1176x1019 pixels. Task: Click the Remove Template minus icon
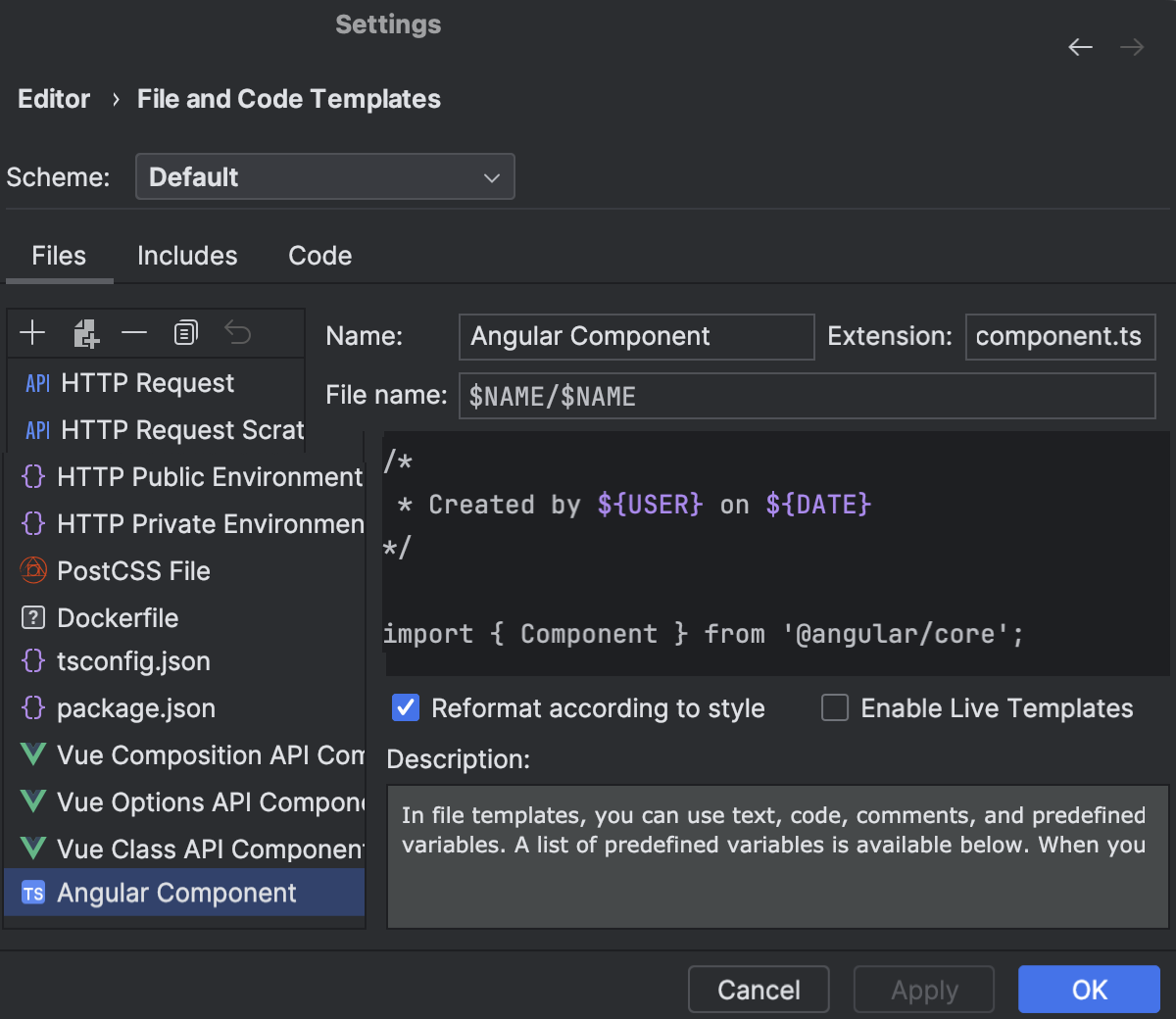click(x=134, y=332)
